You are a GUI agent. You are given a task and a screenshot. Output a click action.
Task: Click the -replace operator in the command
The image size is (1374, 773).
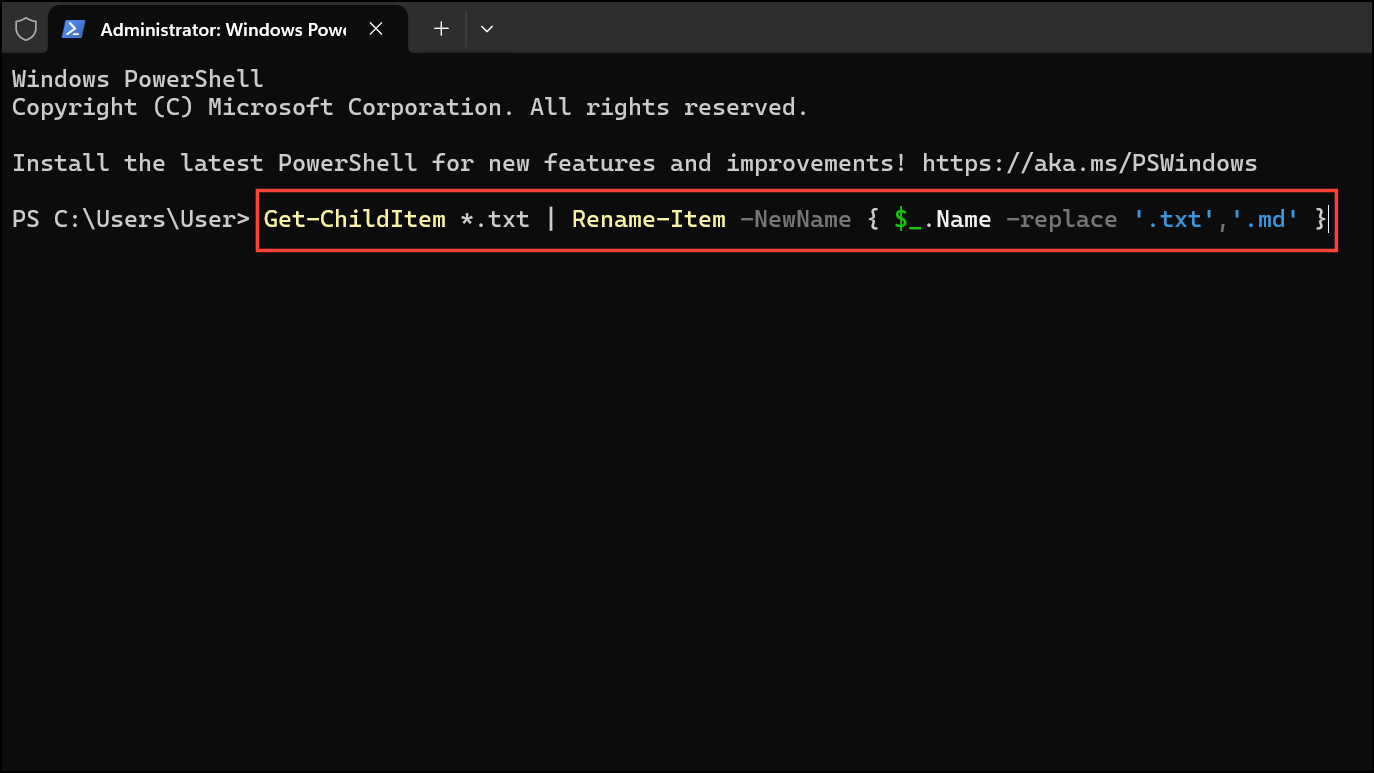click(x=1062, y=219)
